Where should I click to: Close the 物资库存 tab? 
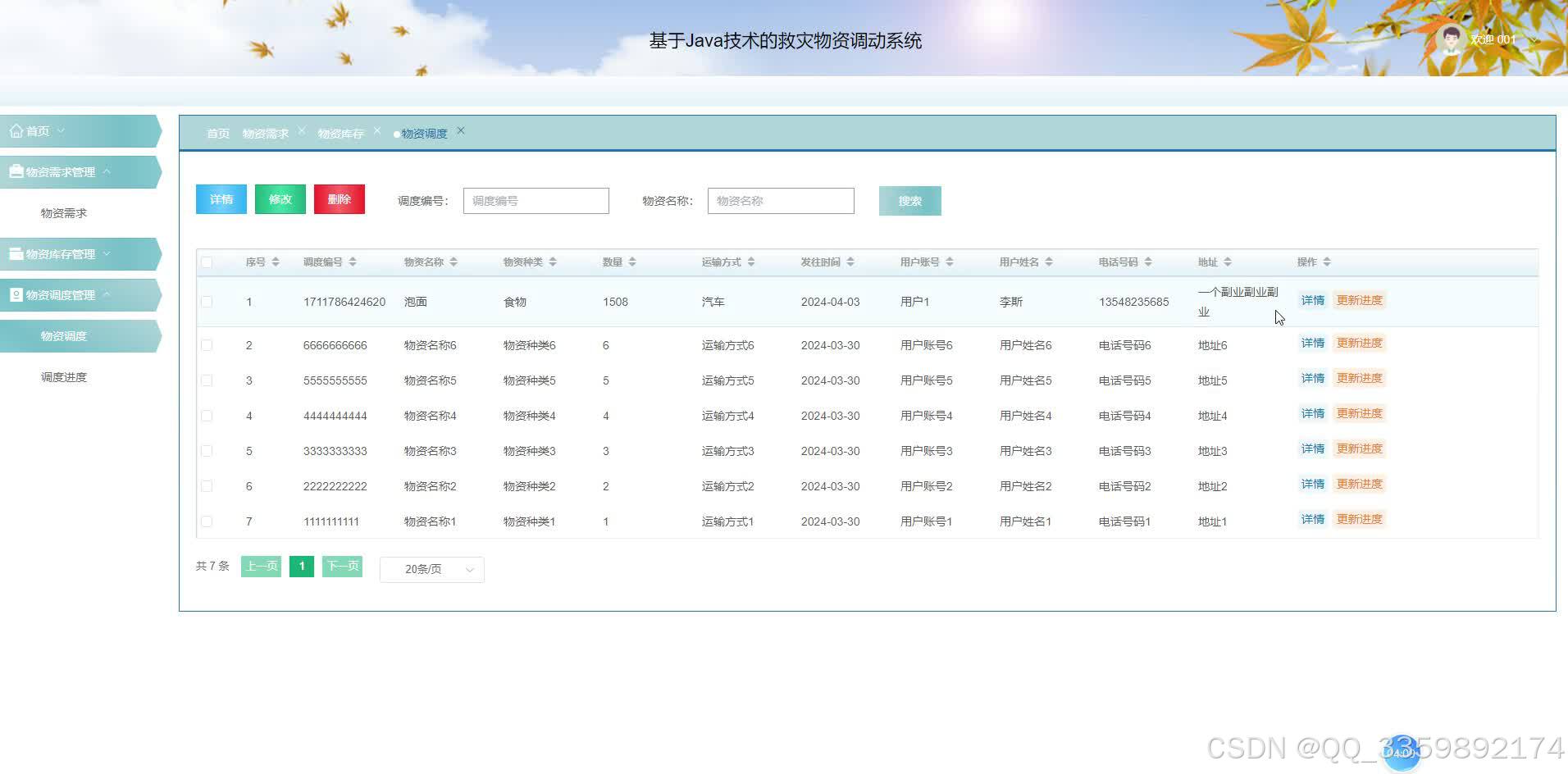coord(377,131)
